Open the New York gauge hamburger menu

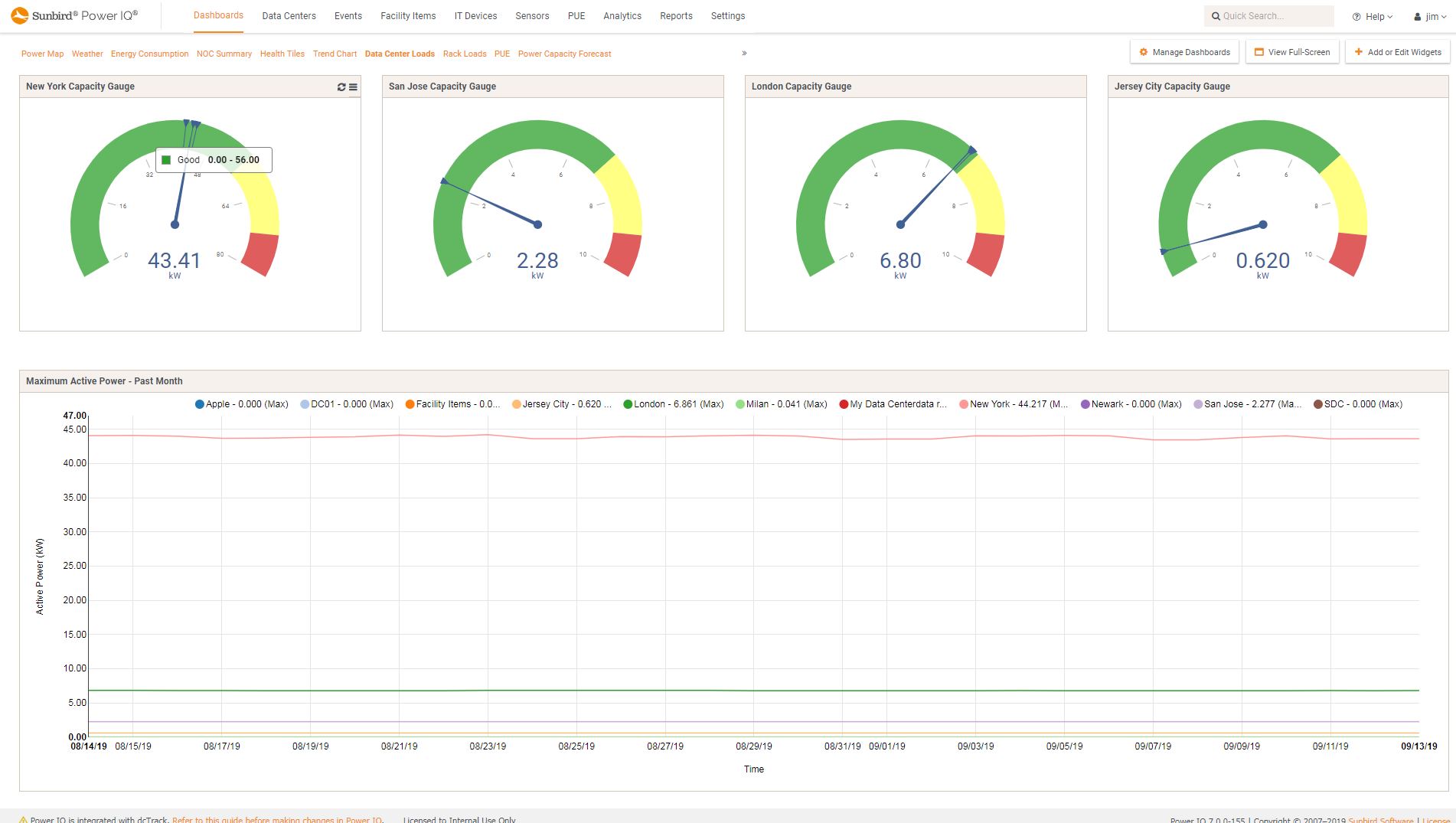point(353,87)
